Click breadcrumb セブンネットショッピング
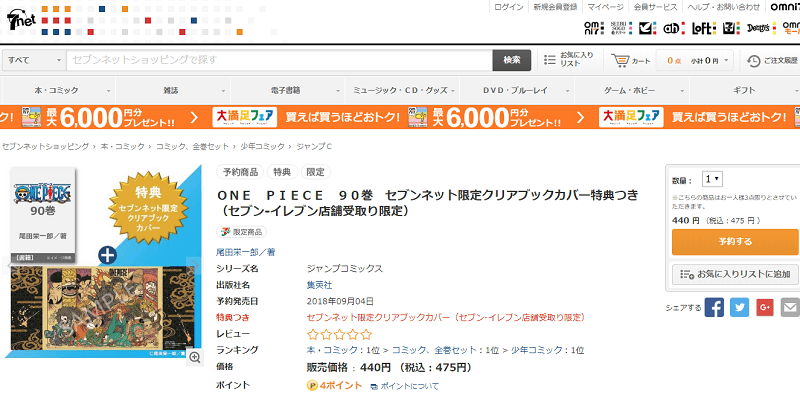 pos(45,146)
